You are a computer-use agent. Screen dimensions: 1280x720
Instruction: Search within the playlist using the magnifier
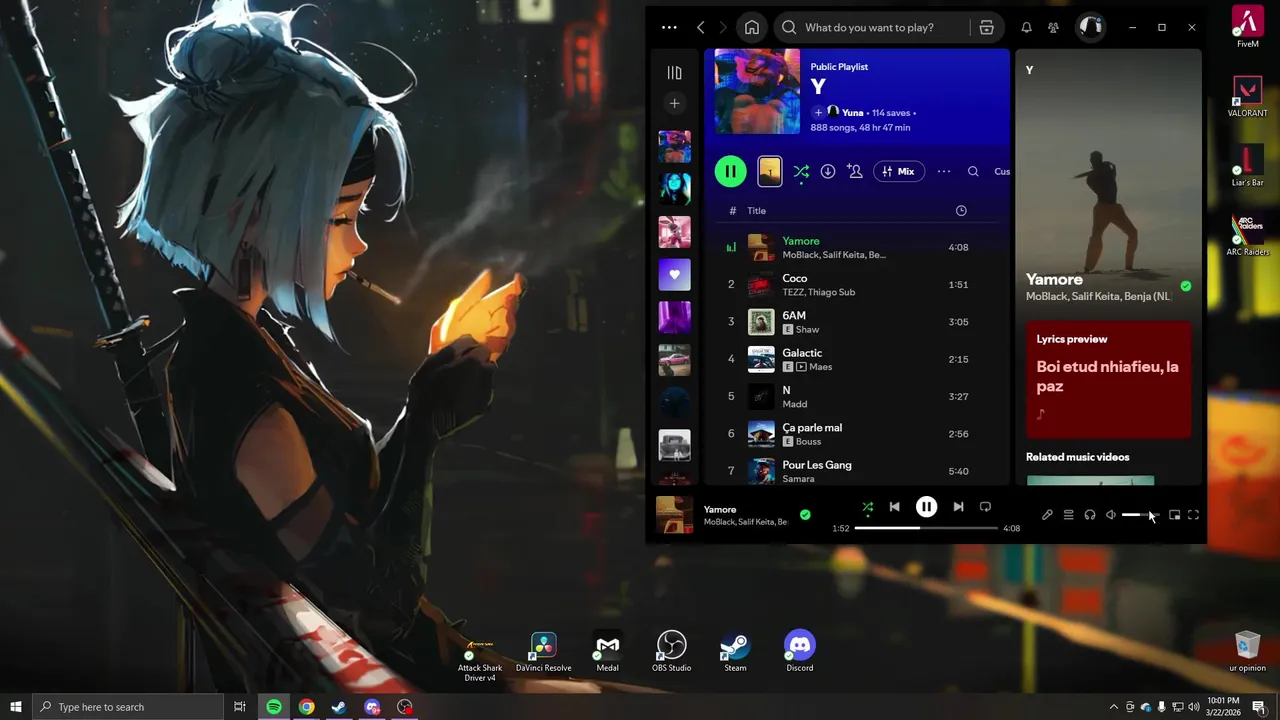973,171
